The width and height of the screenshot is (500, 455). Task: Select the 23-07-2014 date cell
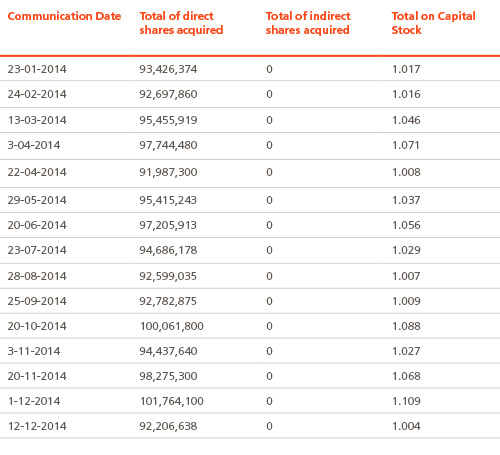pyautogui.click(x=37, y=250)
